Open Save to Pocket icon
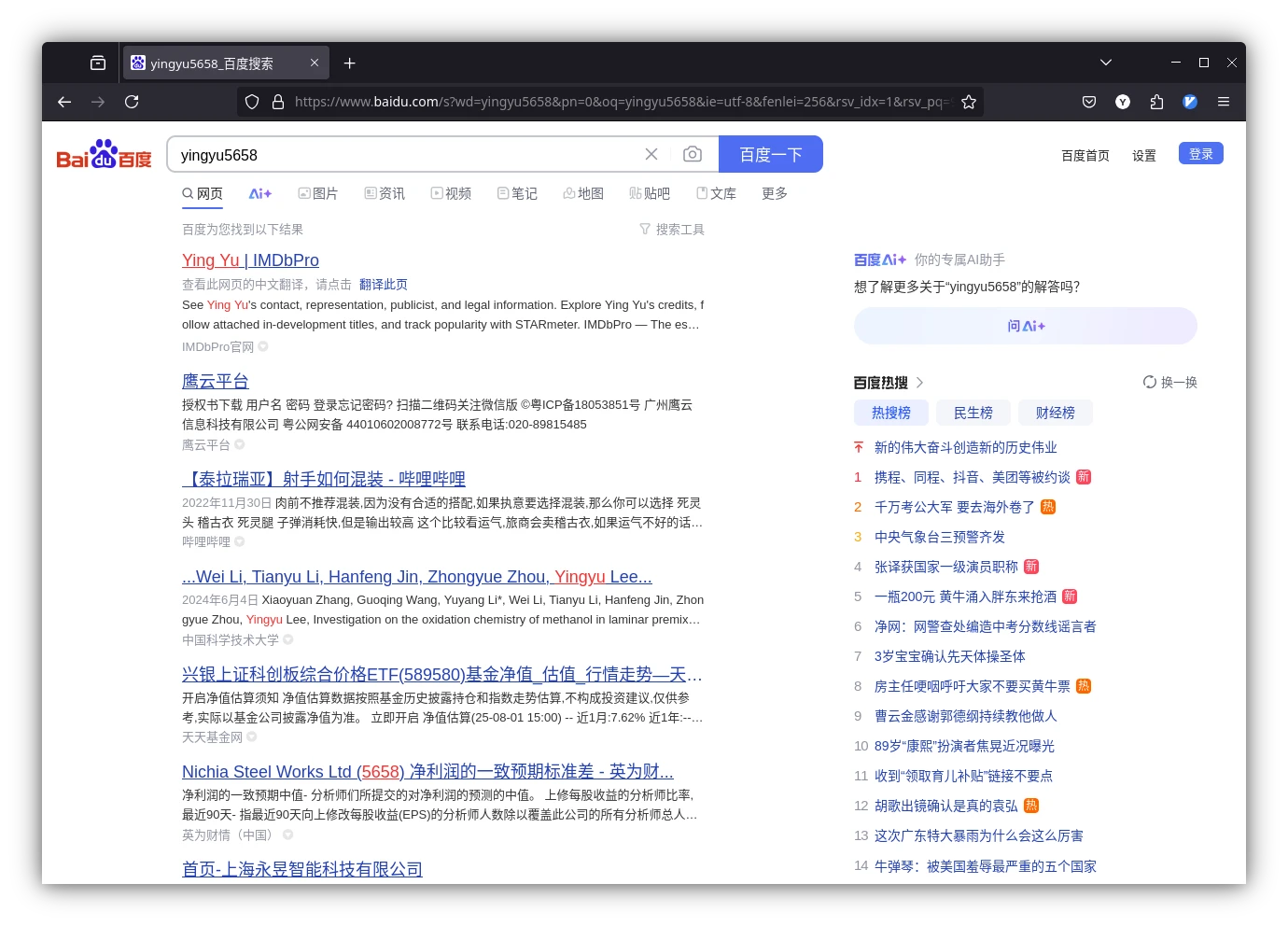The width and height of the screenshot is (1288, 926). (x=1089, y=102)
